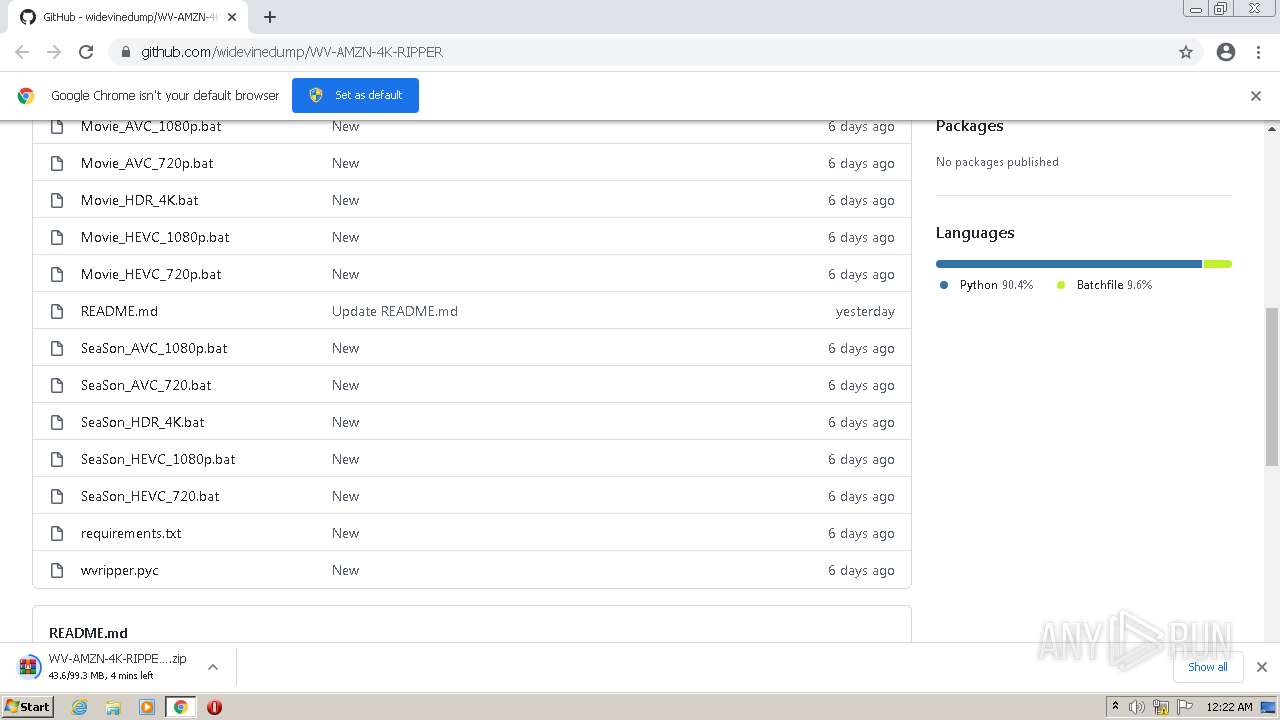Image resolution: width=1280 pixels, height=720 pixels.
Task: Click the Packages heading
Action: tap(969, 126)
